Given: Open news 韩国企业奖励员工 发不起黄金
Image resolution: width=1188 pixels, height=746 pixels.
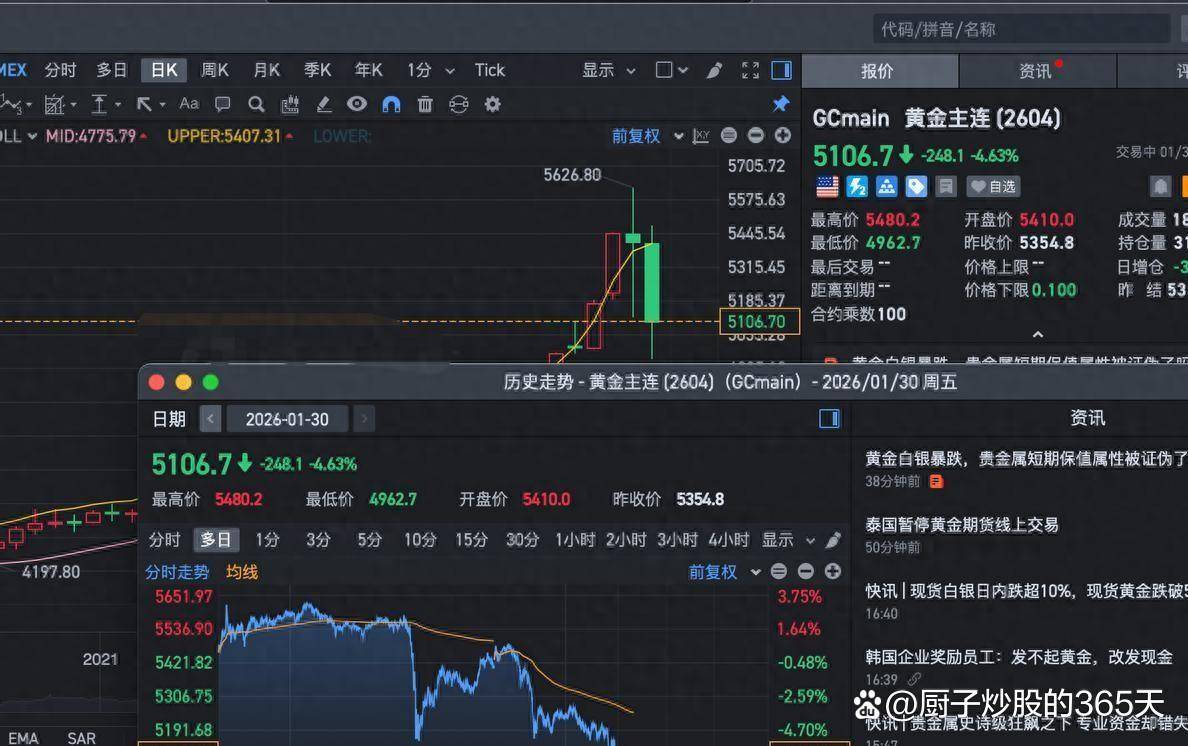Looking at the screenshot, I should (x=1019, y=657).
